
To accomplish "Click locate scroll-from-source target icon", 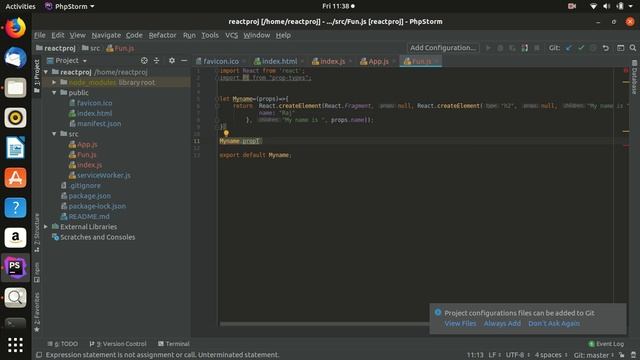I will [x=144, y=60].
